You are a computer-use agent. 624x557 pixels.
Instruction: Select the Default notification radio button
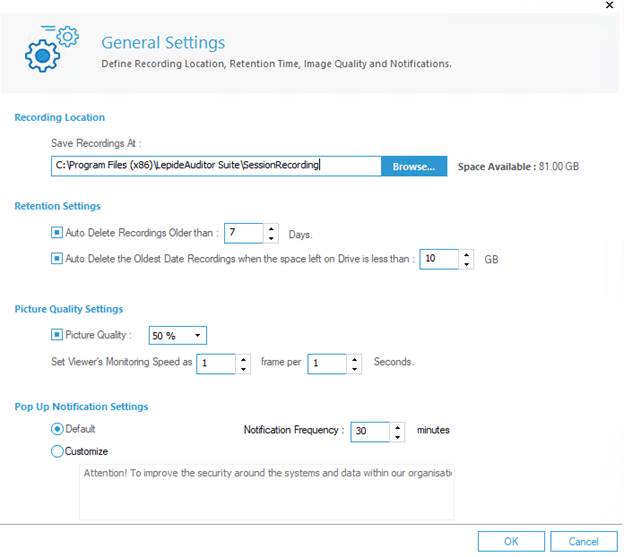[x=57, y=429]
